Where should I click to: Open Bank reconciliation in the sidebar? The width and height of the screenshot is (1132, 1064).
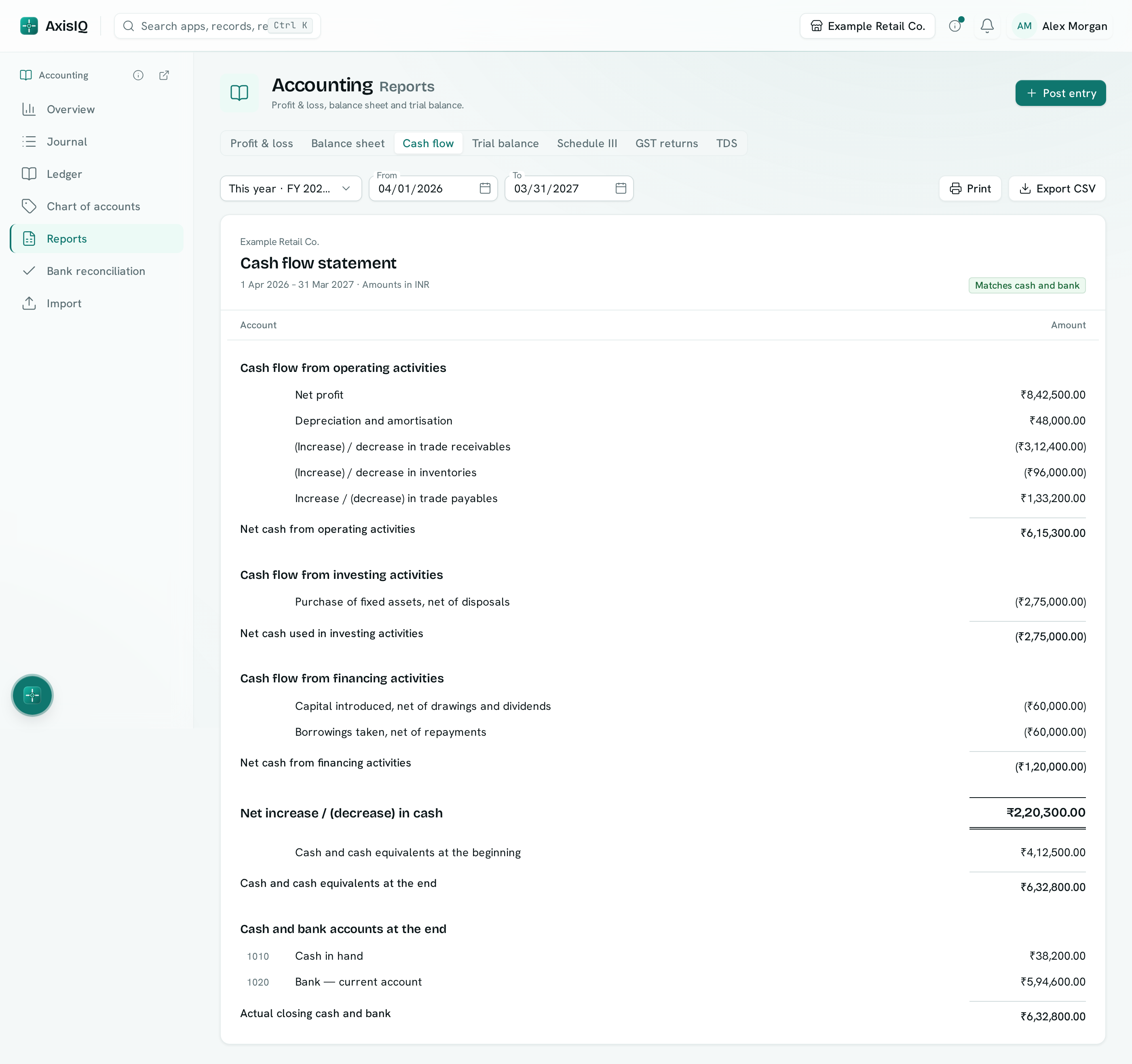pos(97,271)
